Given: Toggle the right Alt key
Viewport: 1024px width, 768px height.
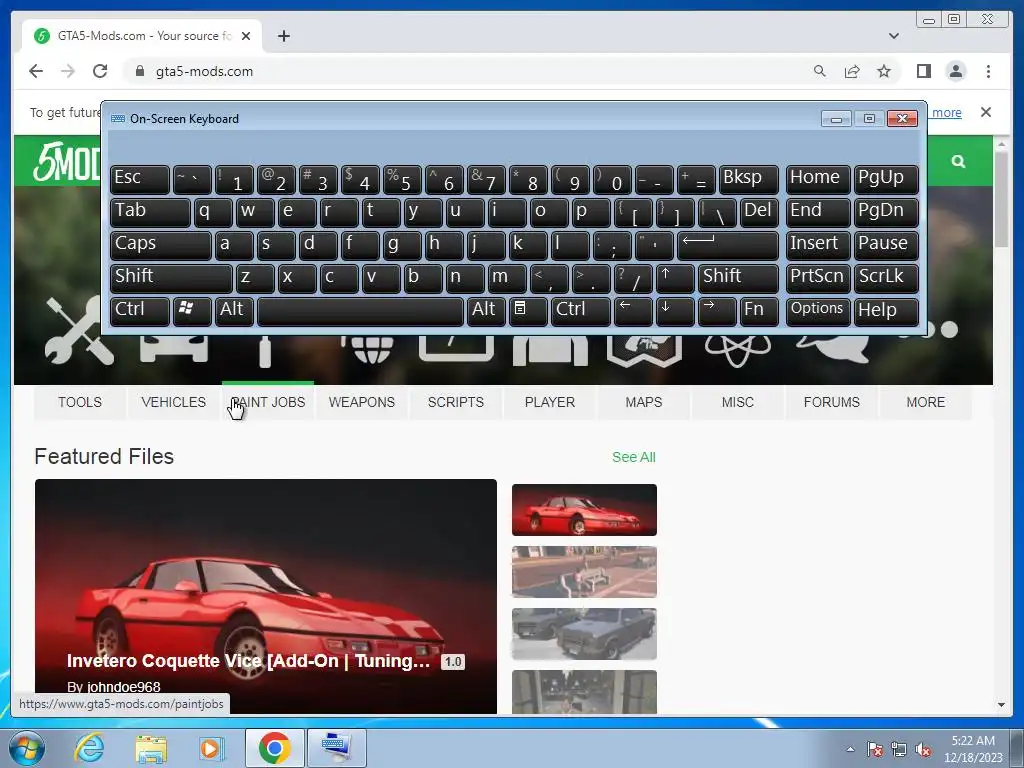Looking at the screenshot, I should tap(486, 310).
